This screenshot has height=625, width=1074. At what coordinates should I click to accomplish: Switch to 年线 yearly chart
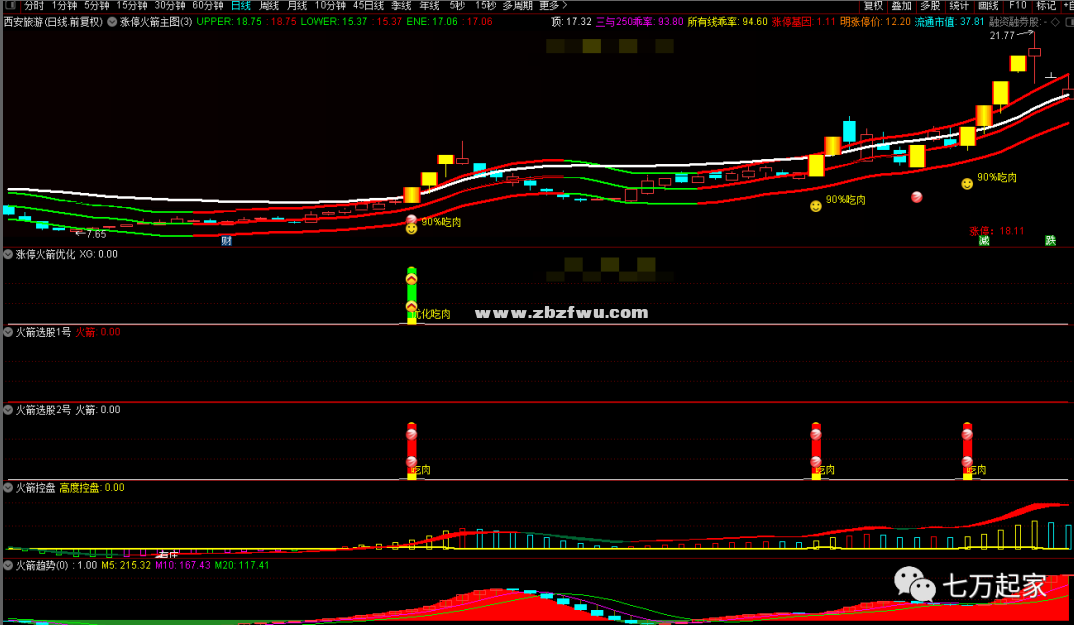(x=429, y=5)
